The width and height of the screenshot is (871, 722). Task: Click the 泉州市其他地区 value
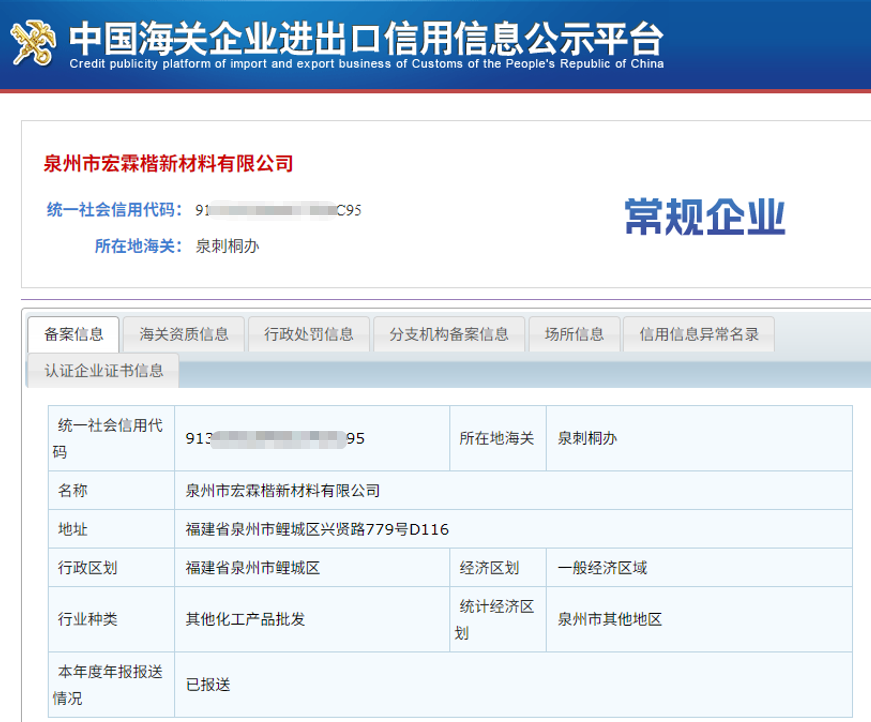click(x=609, y=619)
